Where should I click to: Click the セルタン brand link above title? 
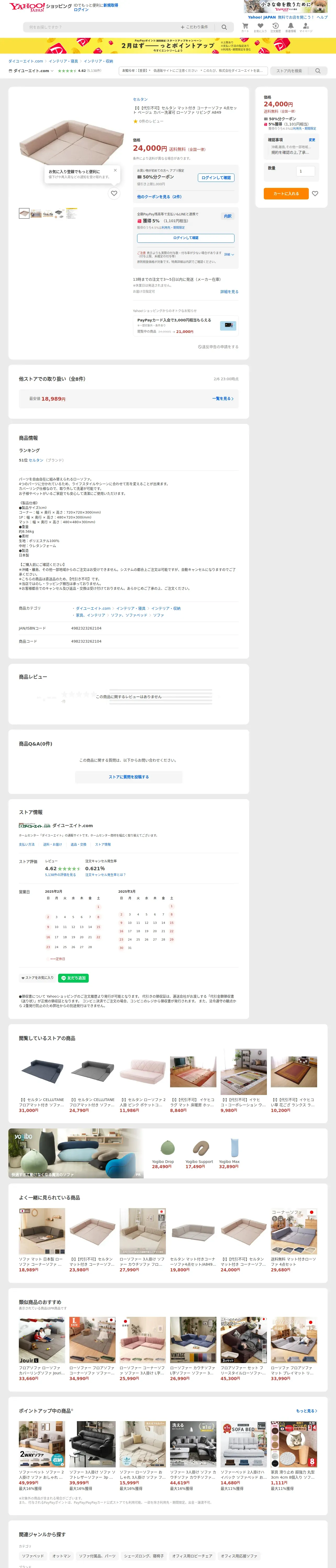pos(140,99)
